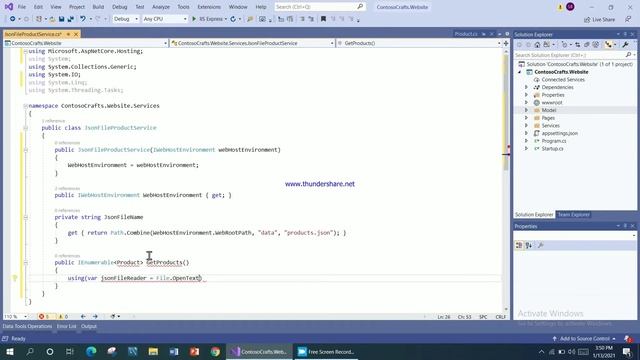Toggle pin on the JsonFileProductService.cs tab
The width and height of the screenshot is (640, 360).
pos(68,34)
